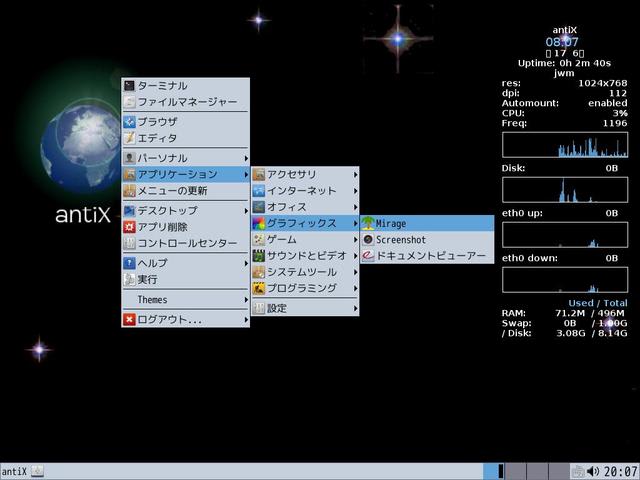
Task: Expand the アクセサリ submenu arrow
Action: click(x=356, y=175)
